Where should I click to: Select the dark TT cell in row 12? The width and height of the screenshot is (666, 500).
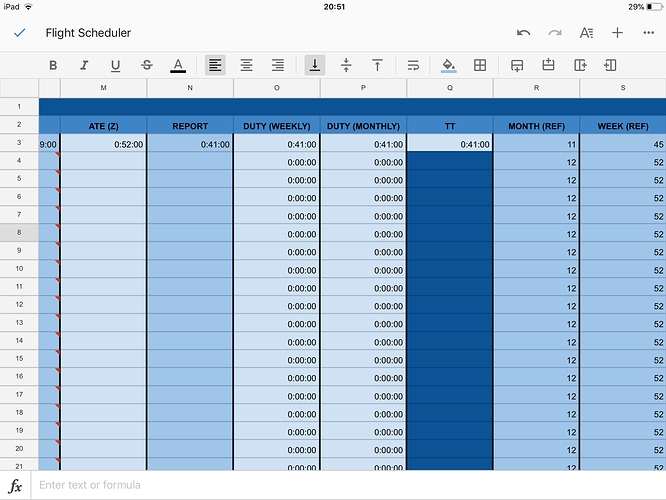click(450, 305)
